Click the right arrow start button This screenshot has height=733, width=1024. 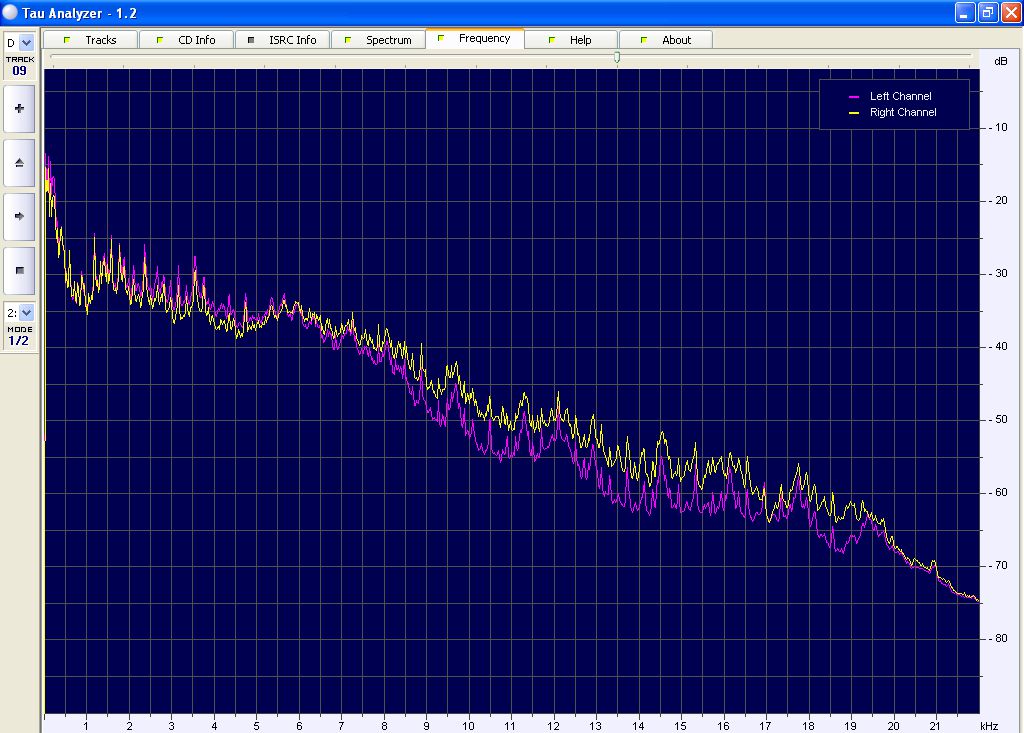click(19, 216)
